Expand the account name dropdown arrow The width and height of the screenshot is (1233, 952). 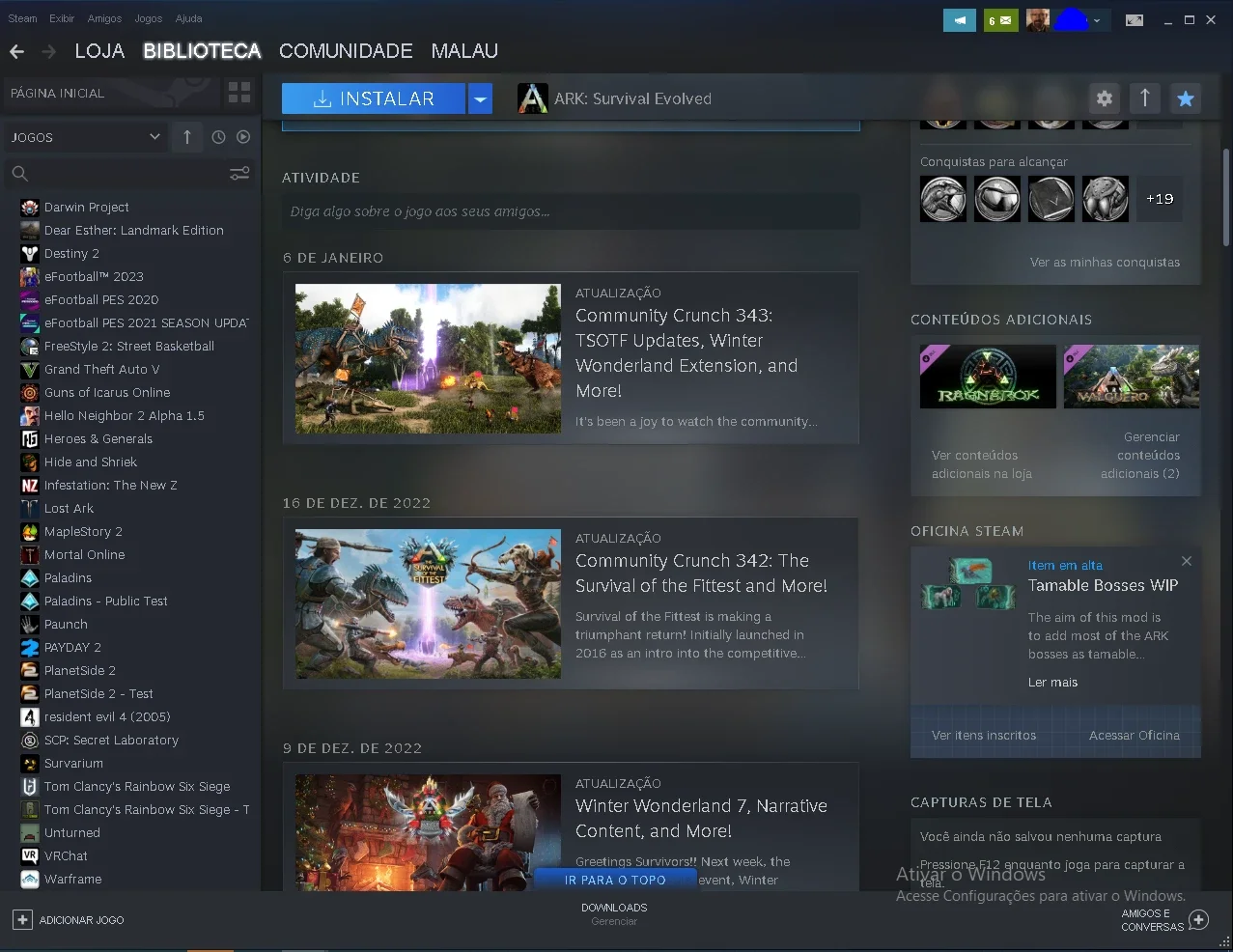click(1097, 20)
